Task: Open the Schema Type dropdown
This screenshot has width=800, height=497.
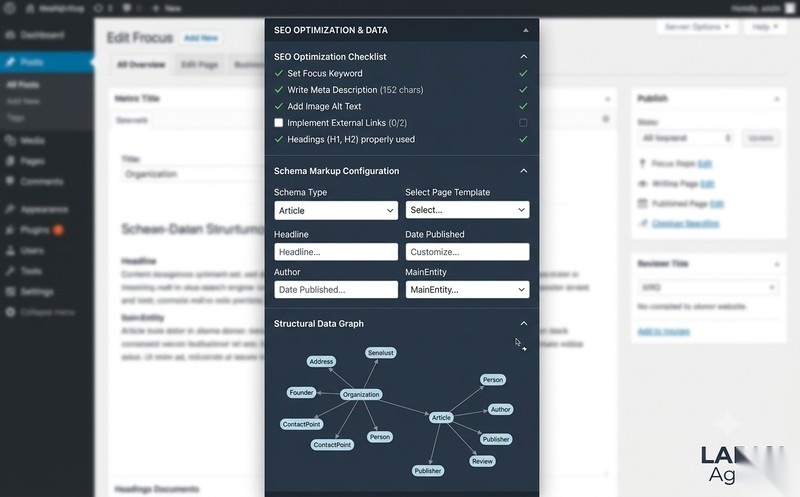Action: [336, 210]
